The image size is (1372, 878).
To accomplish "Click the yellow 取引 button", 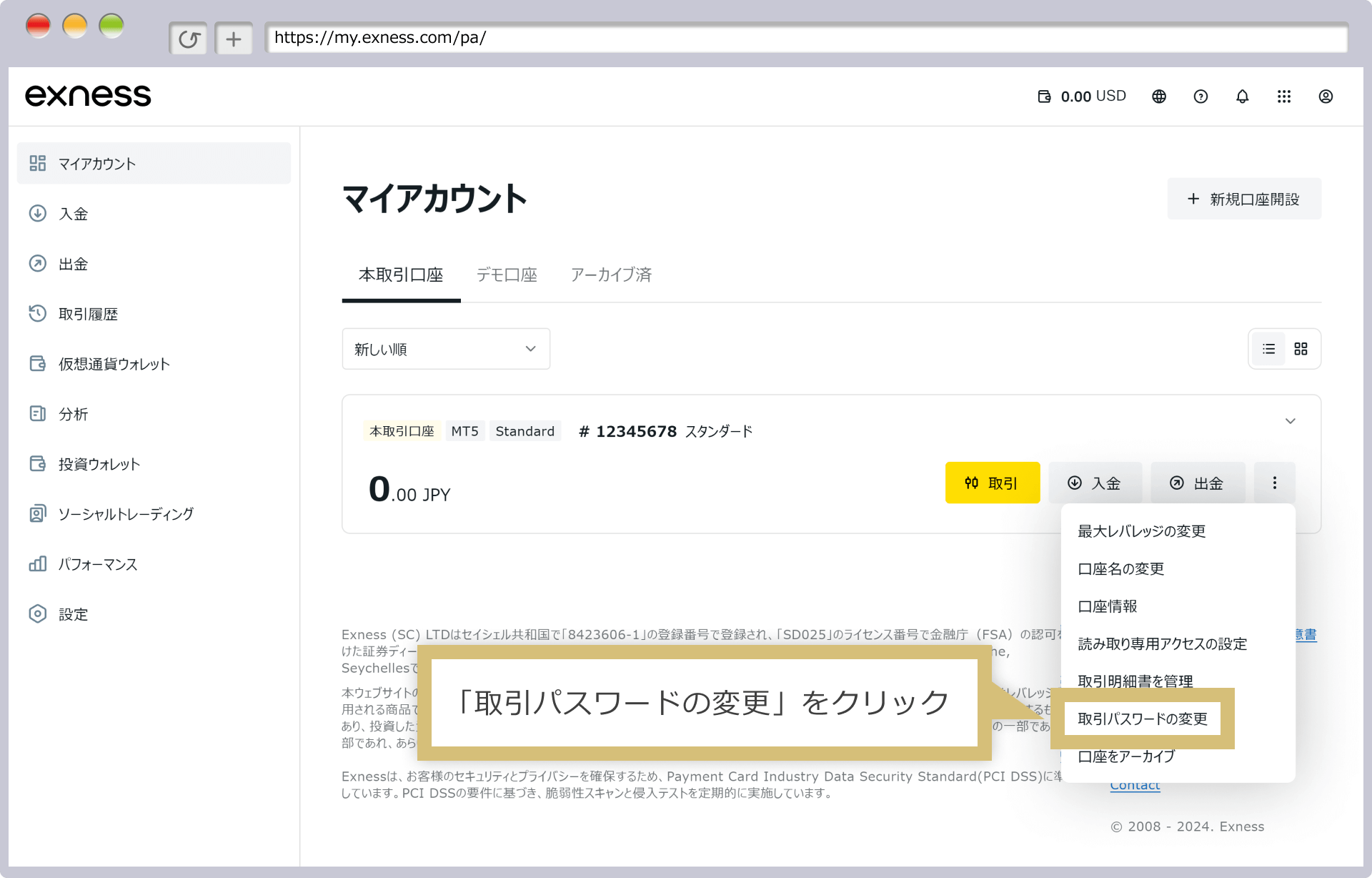I will click(x=993, y=483).
